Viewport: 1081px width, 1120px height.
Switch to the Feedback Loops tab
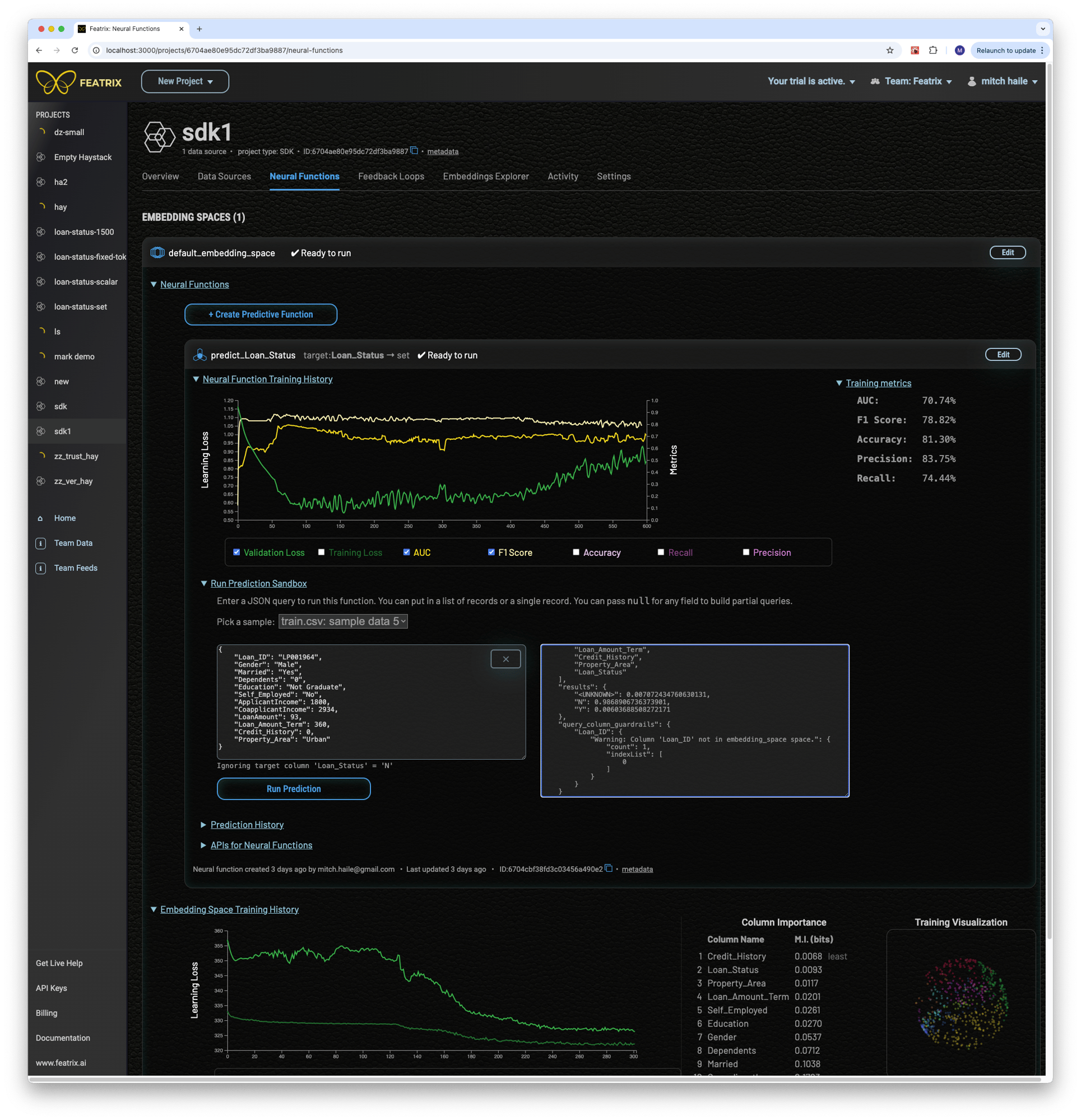click(x=393, y=176)
